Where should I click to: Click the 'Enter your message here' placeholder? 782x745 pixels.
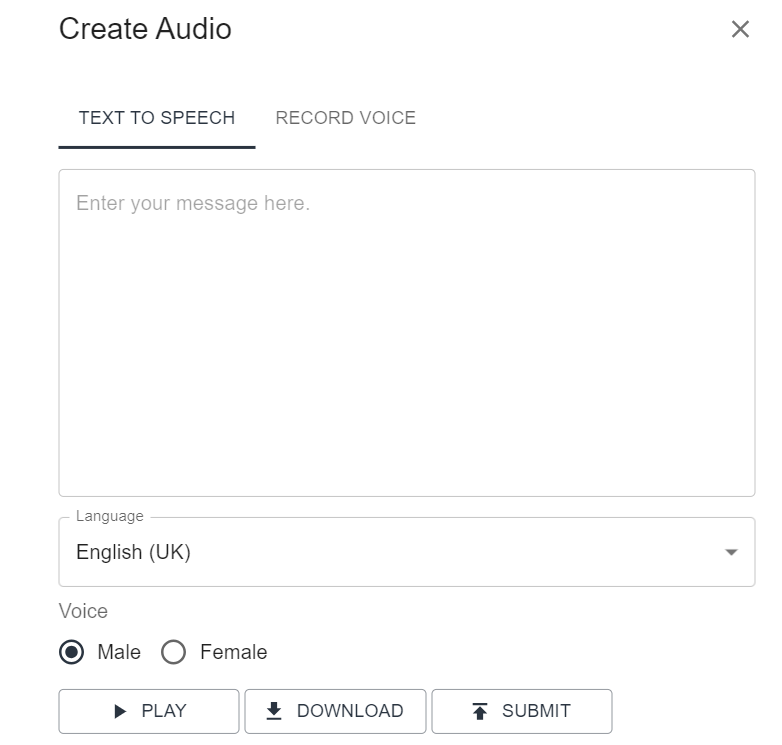pyautogui.click(x=193, y=204)
